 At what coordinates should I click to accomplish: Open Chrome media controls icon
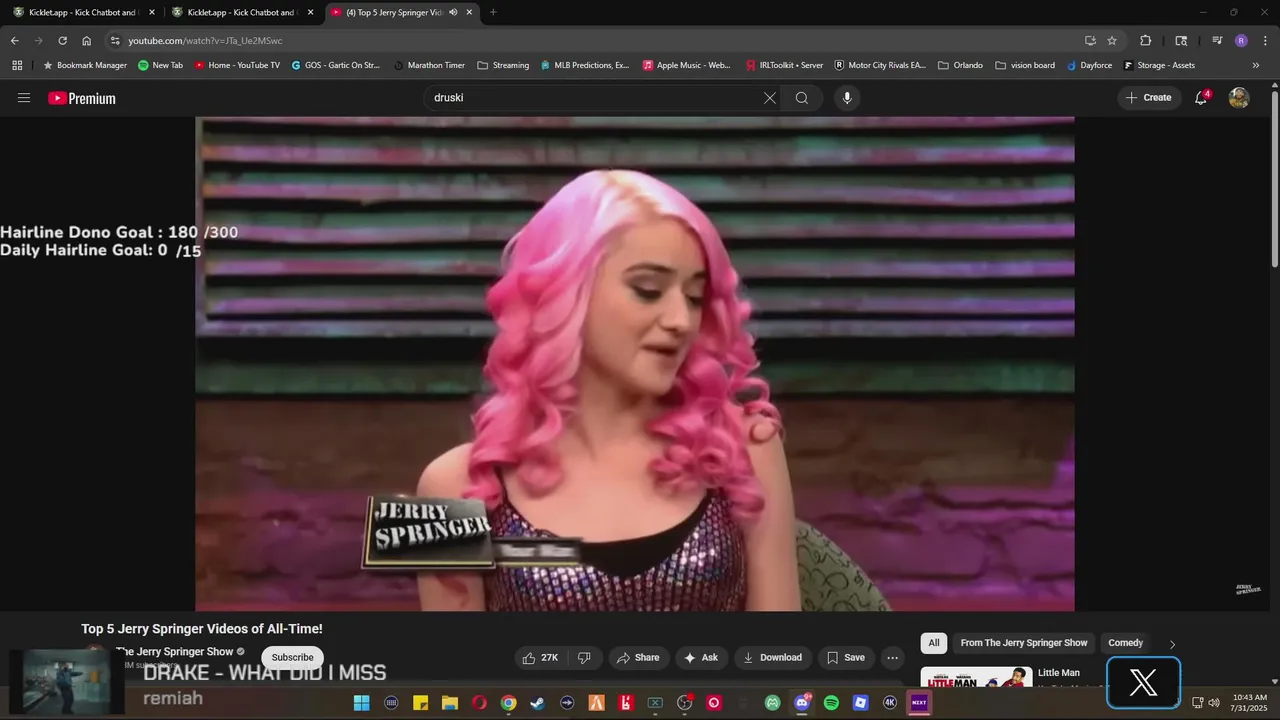coord(1217,40)
